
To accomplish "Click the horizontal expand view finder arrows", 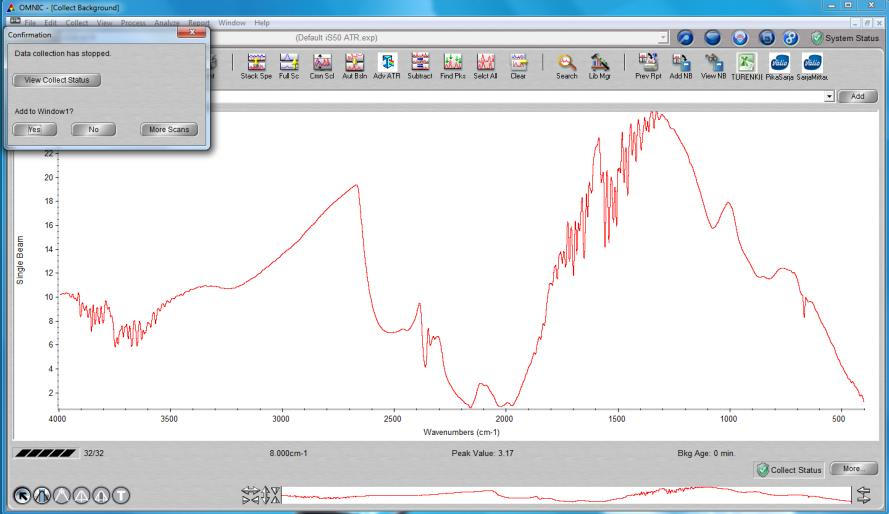I will pyautogui.click(x=251, y=490).
